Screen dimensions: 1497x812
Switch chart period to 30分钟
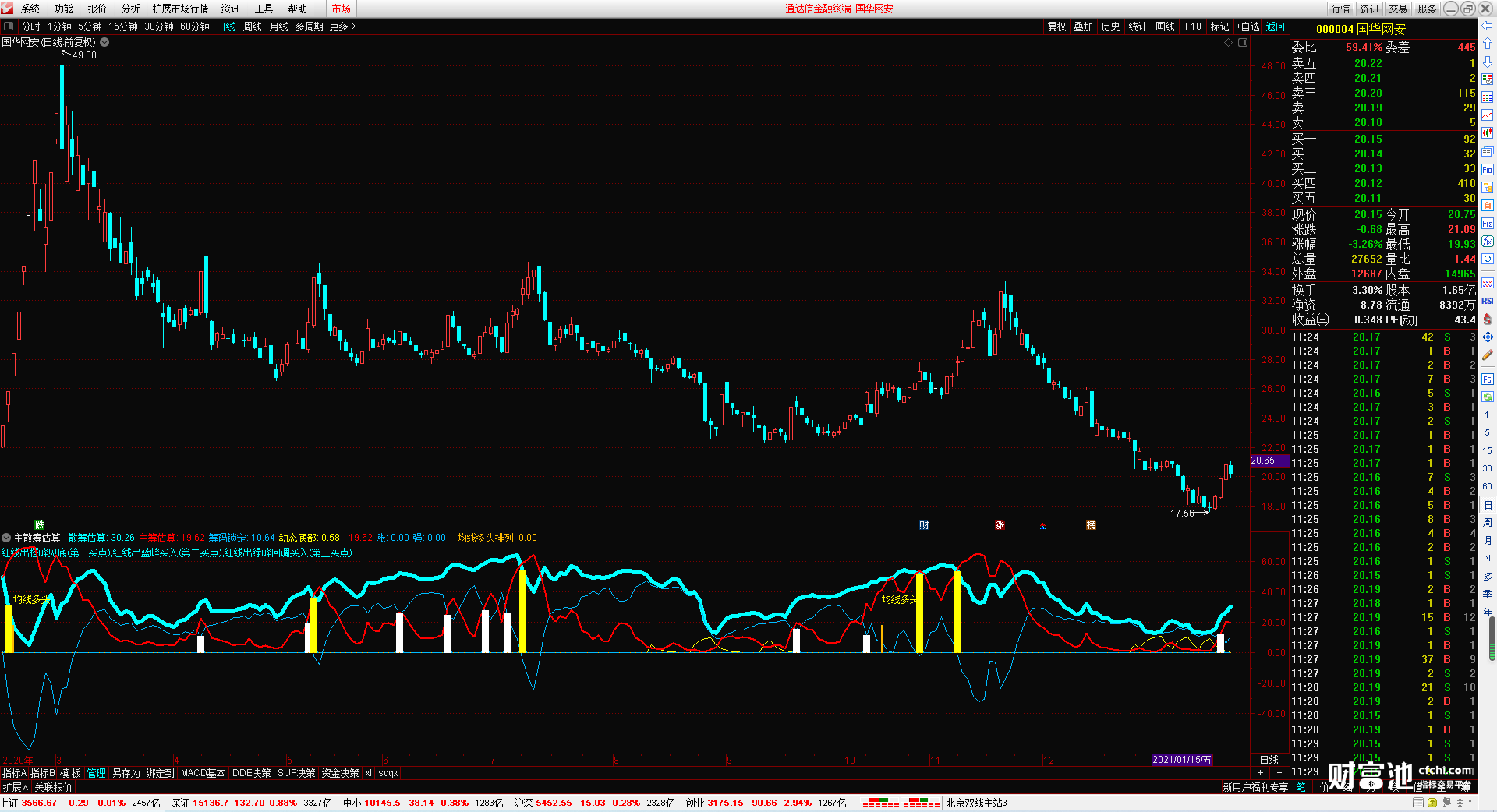click(159, 26)
